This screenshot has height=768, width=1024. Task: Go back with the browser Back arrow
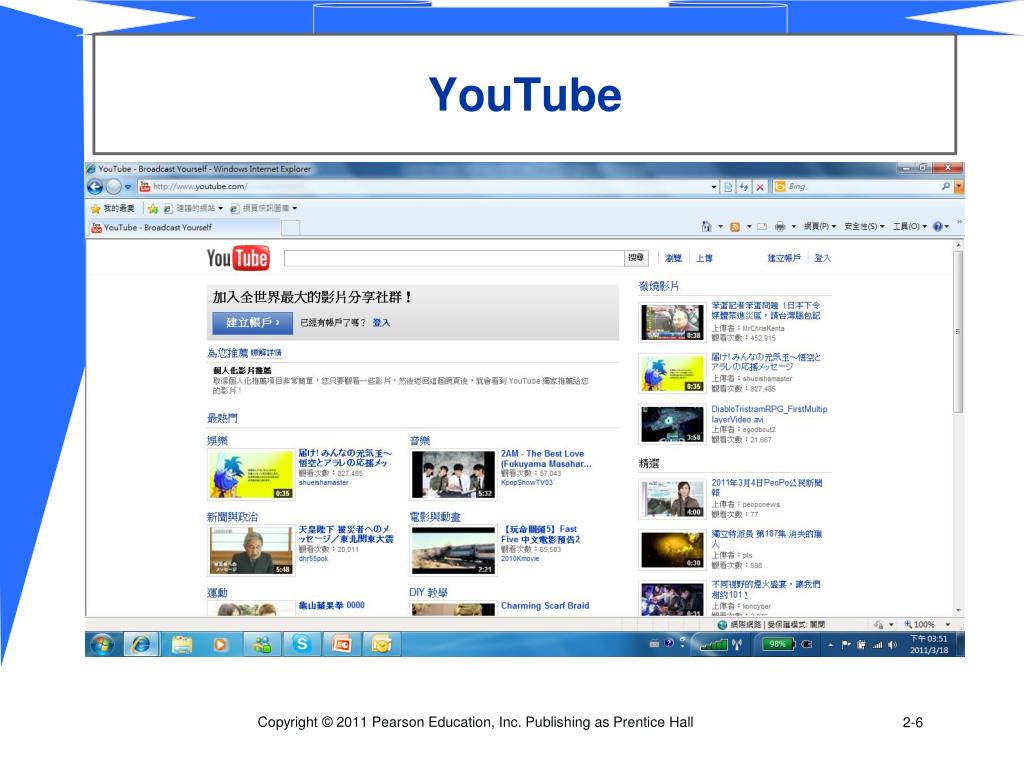coord(95,187)
